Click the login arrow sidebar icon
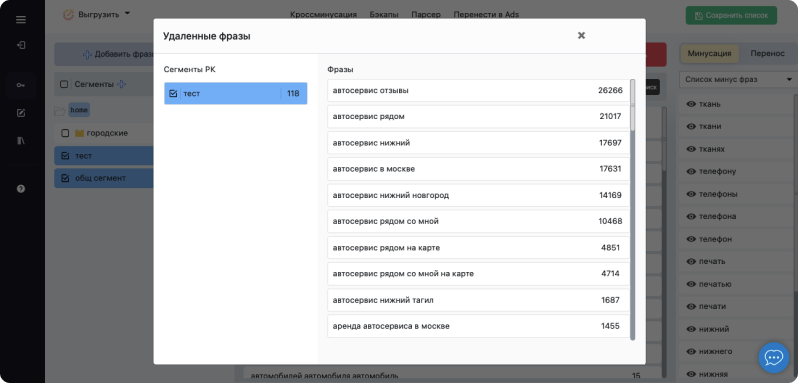Image resolution: width=798 pixels, height=383 pixels. click(21, 45)
